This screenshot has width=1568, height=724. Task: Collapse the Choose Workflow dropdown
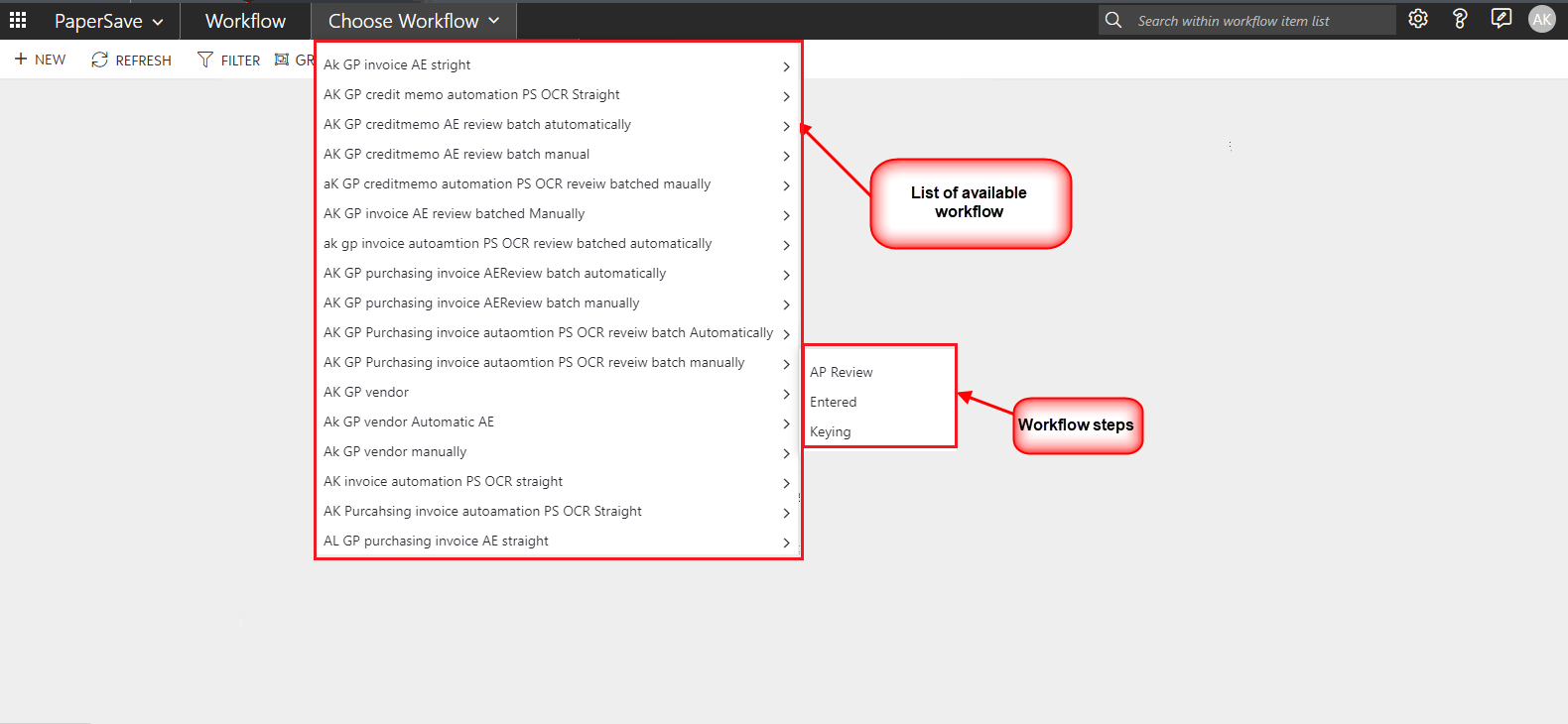tap(414, 21)
